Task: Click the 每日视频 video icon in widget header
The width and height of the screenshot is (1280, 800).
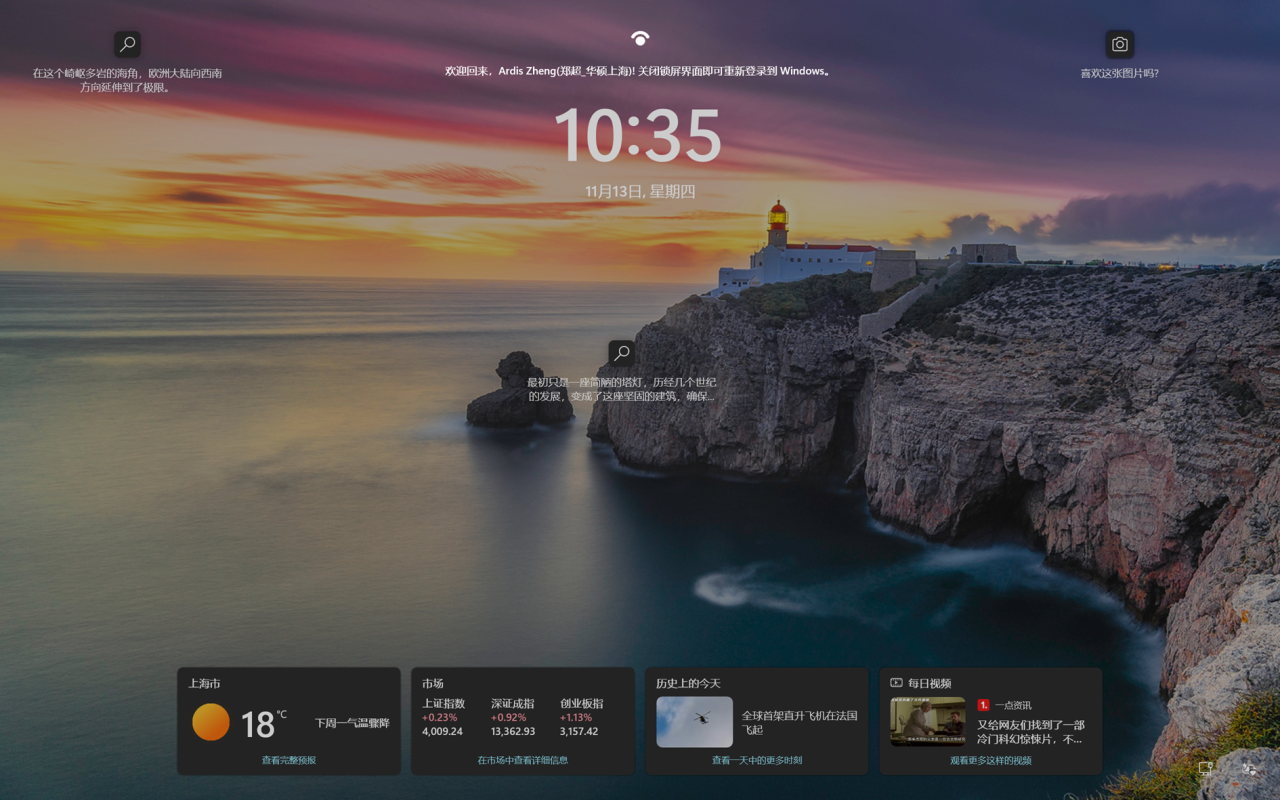Action: 896,683
